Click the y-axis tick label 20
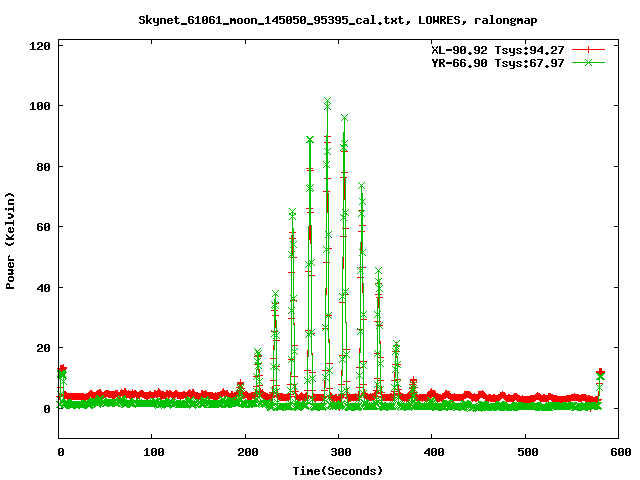640x480 pixels. click(x=45, y=348)
